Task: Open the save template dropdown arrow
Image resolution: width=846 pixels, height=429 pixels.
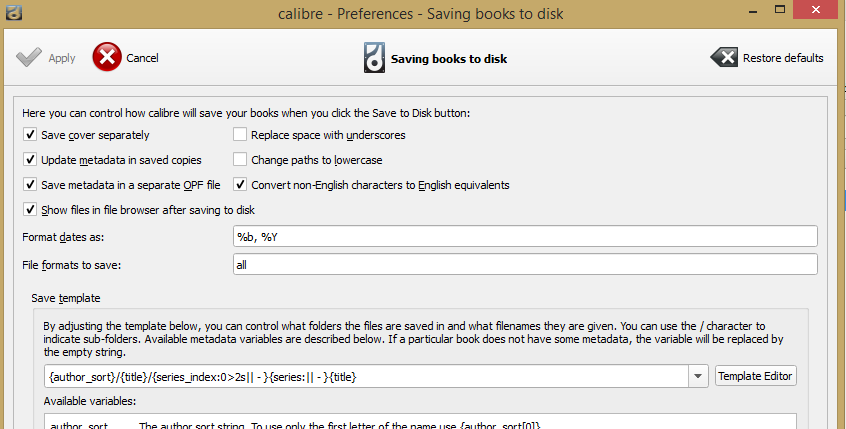Action: [x=698, y=376]
